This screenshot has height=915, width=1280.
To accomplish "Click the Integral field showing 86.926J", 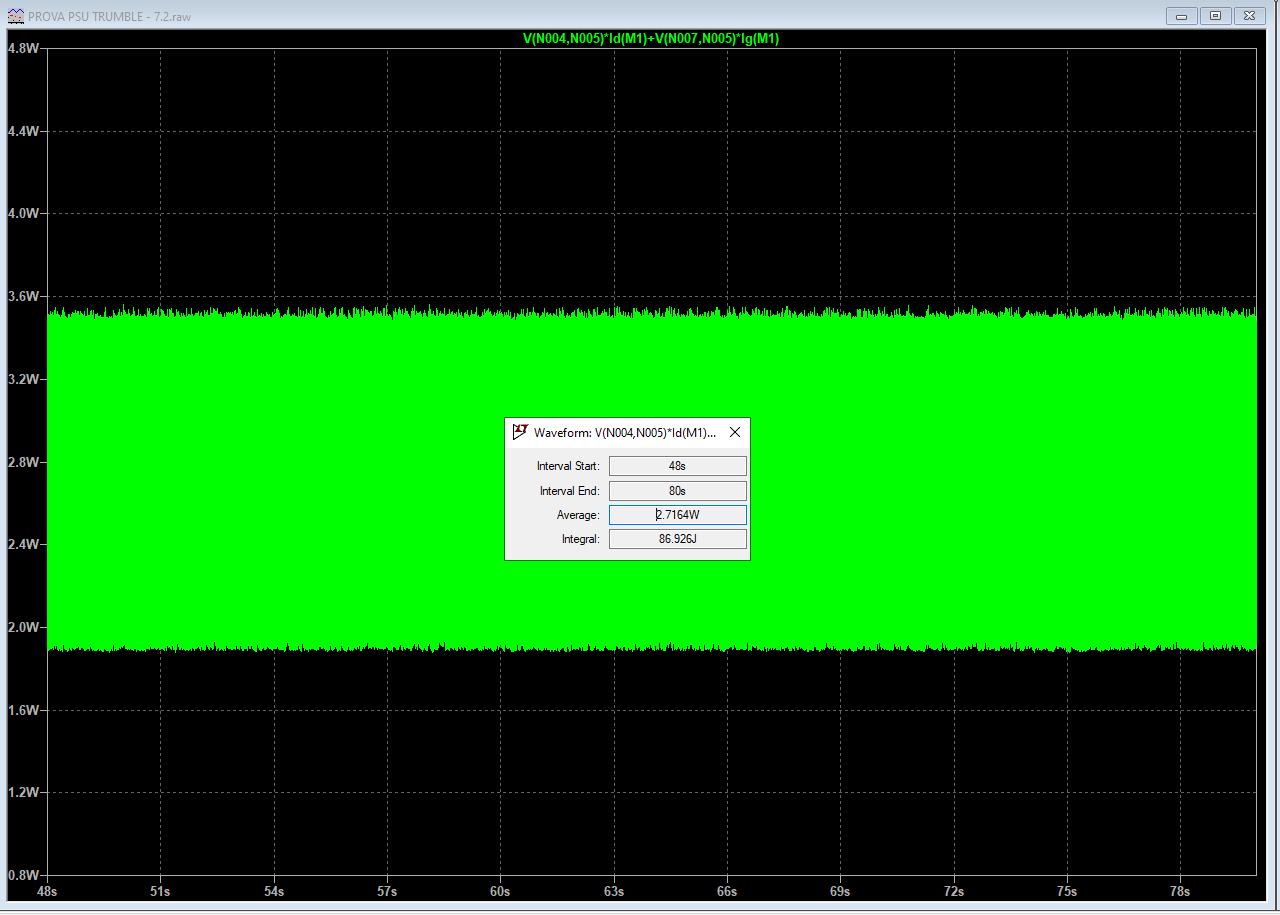I will [x=677, y=539].
